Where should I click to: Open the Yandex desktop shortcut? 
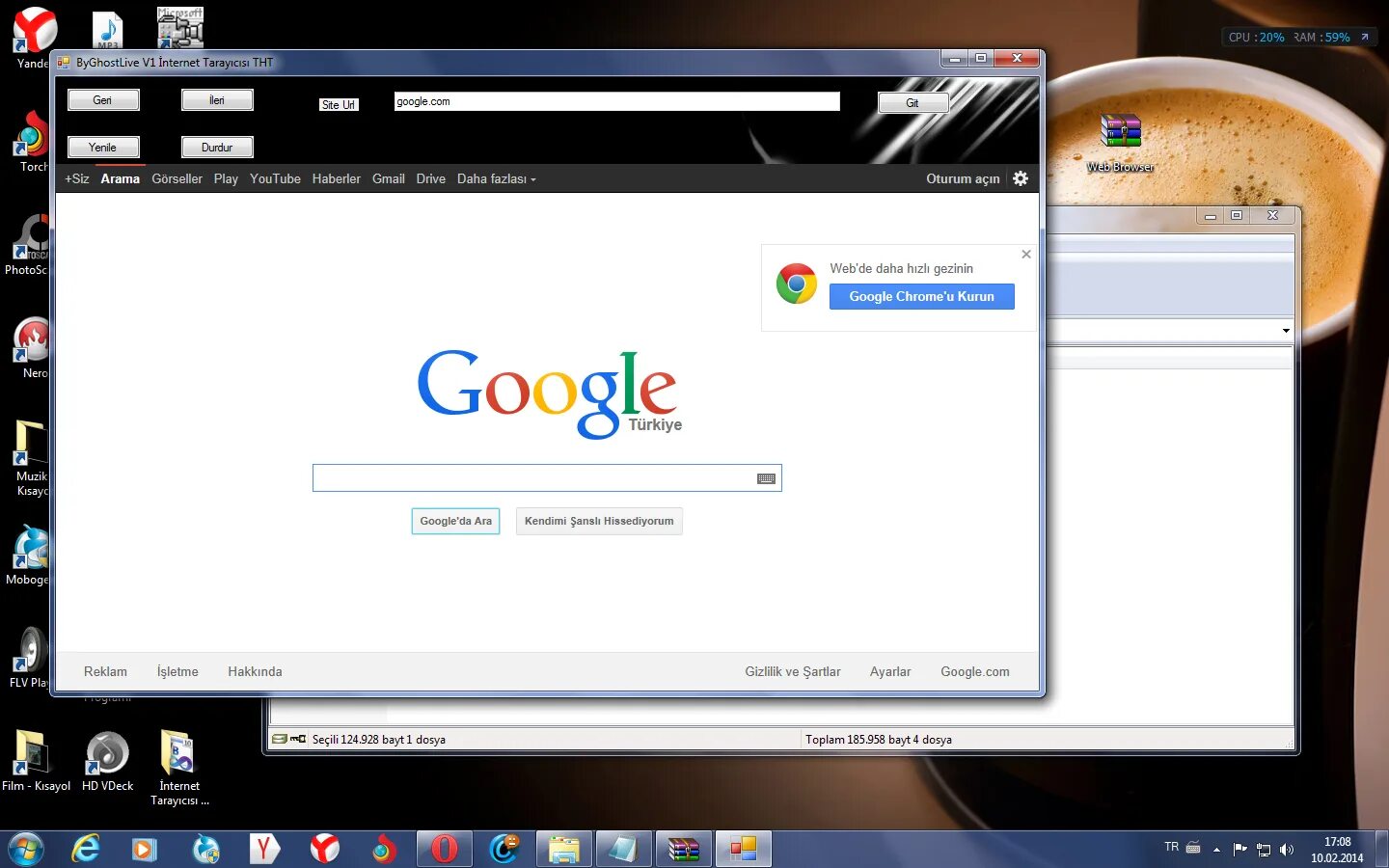tap(33, 39)
